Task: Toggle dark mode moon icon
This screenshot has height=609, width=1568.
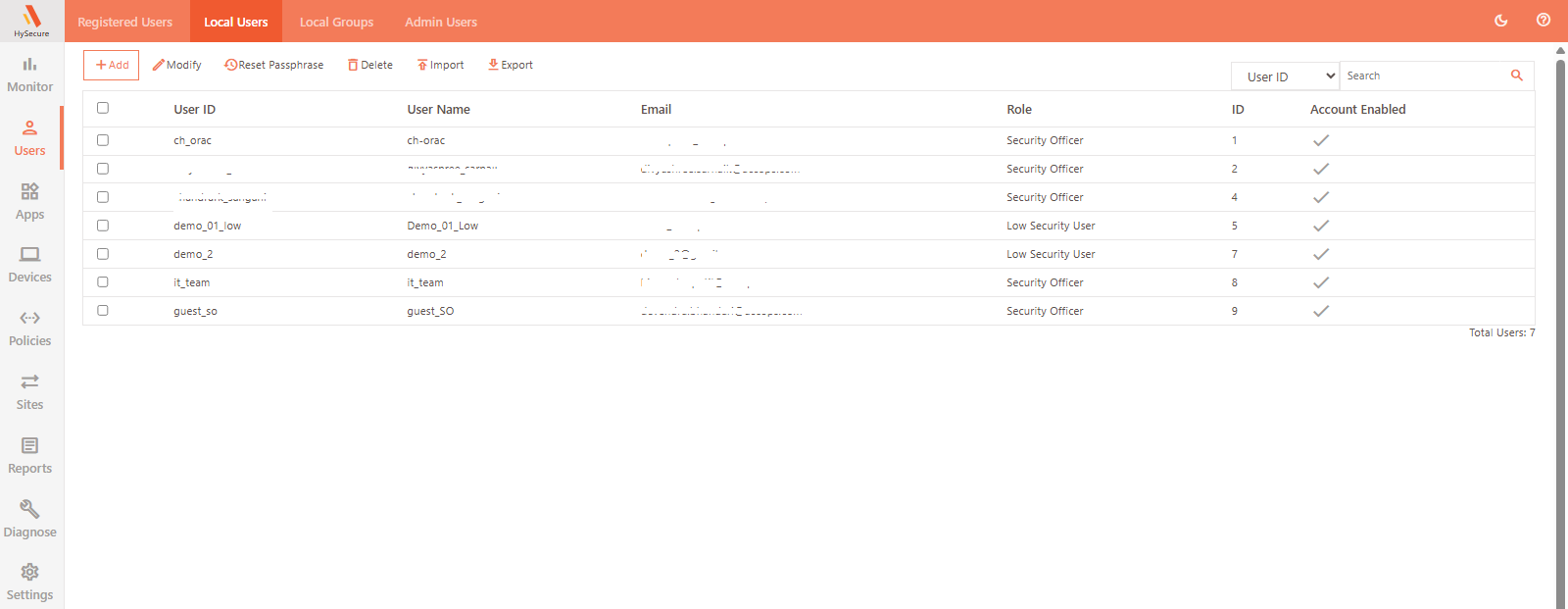Action: (1500, 21)
